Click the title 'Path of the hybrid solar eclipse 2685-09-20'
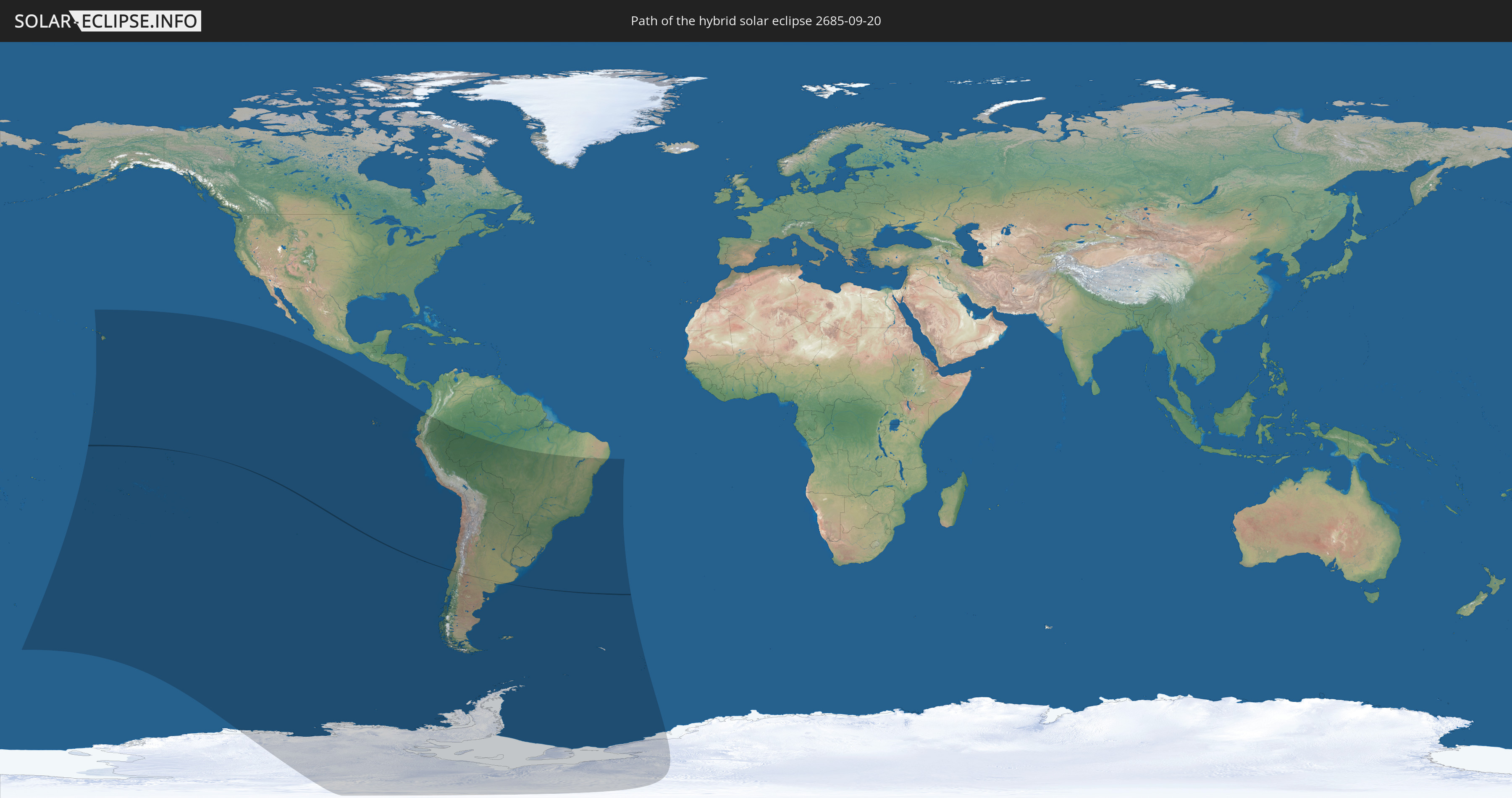This screenshot has width=1512, height=798. point(756,21)
